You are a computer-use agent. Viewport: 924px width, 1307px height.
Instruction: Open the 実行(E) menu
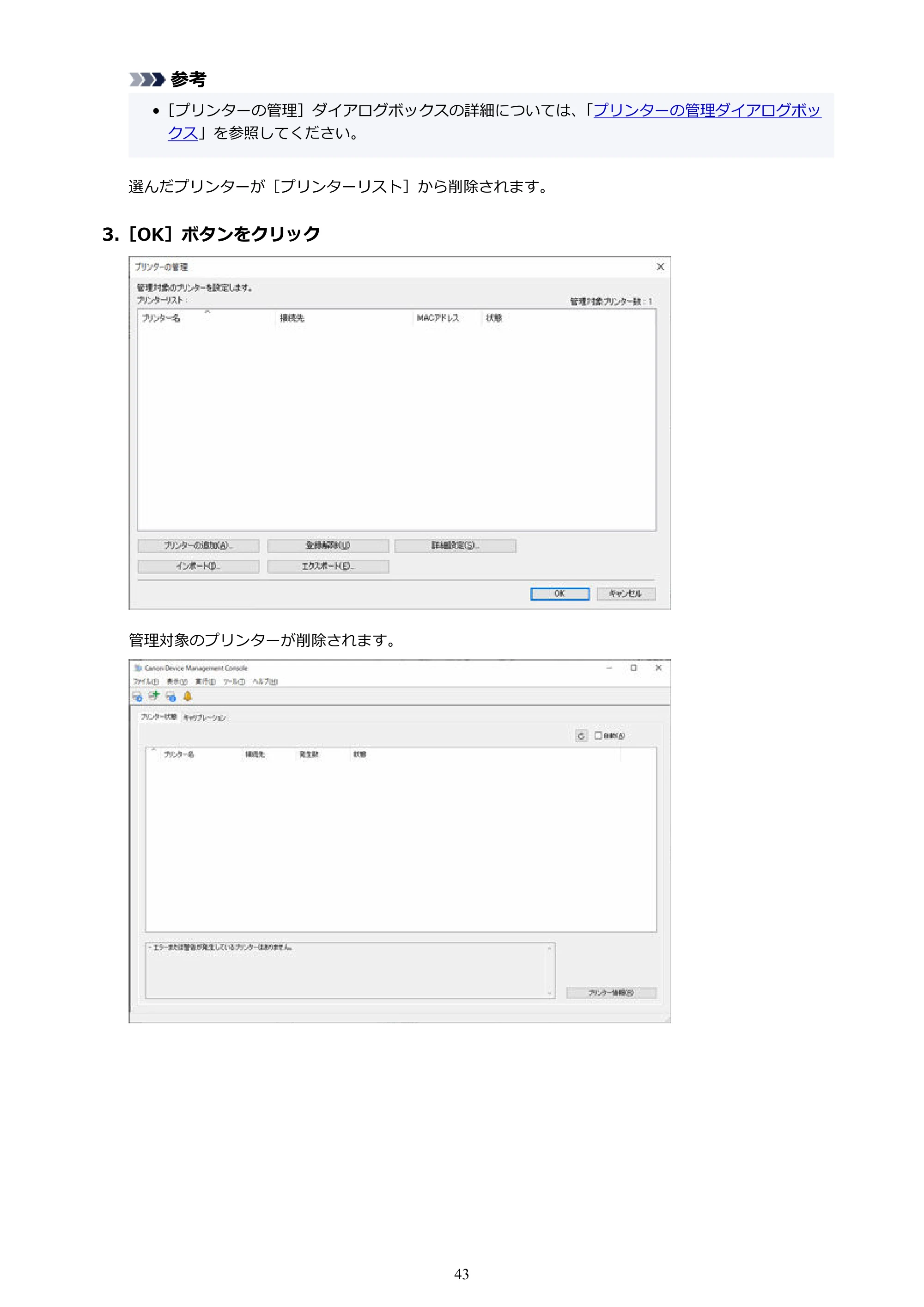point(206,681)
